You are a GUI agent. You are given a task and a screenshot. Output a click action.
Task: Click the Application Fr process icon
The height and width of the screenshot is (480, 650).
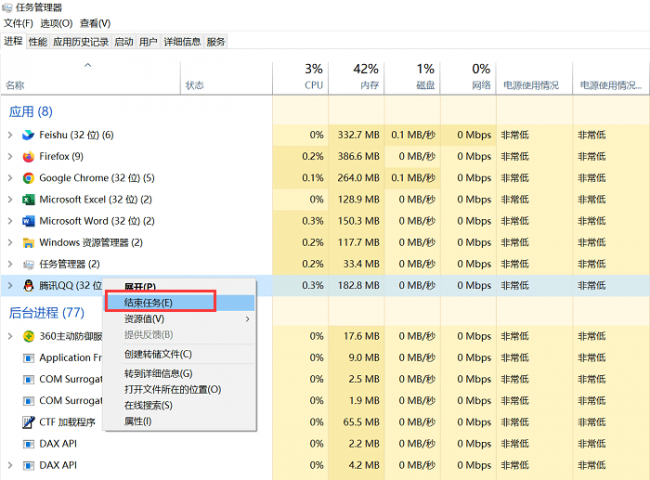[28, 358]
